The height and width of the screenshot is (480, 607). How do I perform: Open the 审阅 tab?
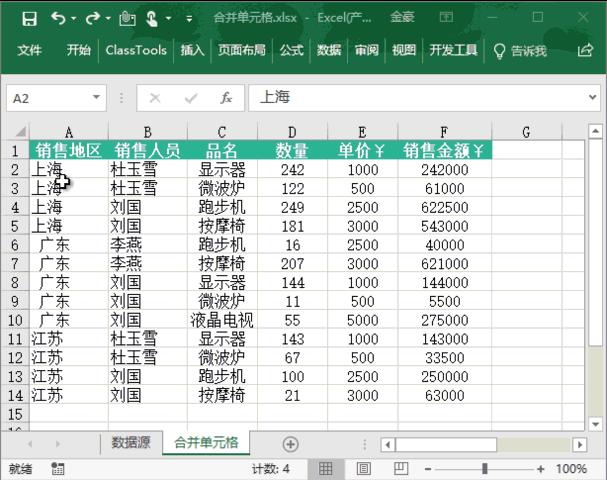point(367,50)
